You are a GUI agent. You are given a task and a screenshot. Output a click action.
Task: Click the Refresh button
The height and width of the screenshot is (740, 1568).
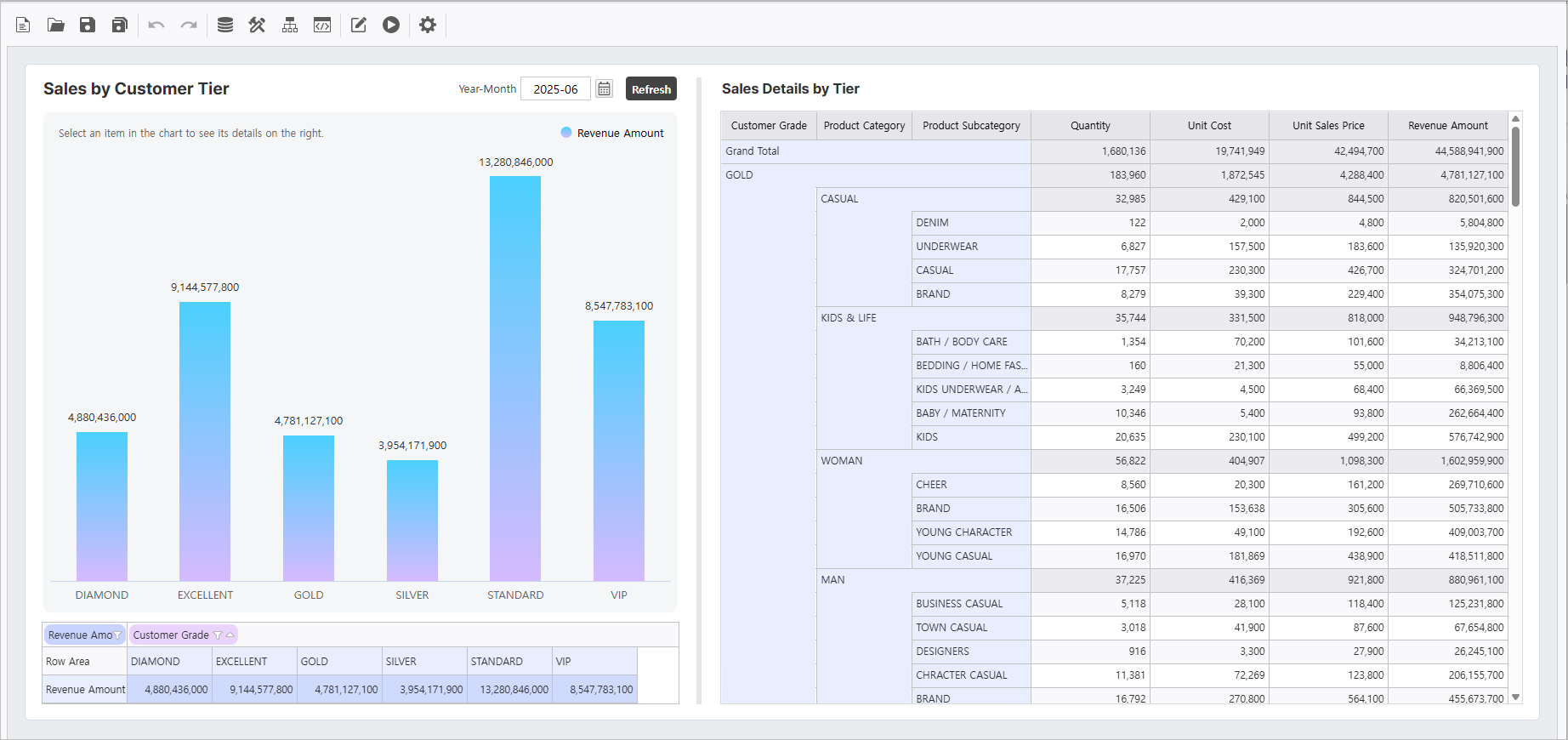click(651, 88)
